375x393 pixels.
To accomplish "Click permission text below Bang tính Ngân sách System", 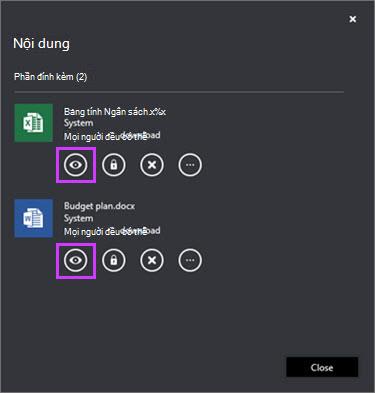I will [112, 136].
